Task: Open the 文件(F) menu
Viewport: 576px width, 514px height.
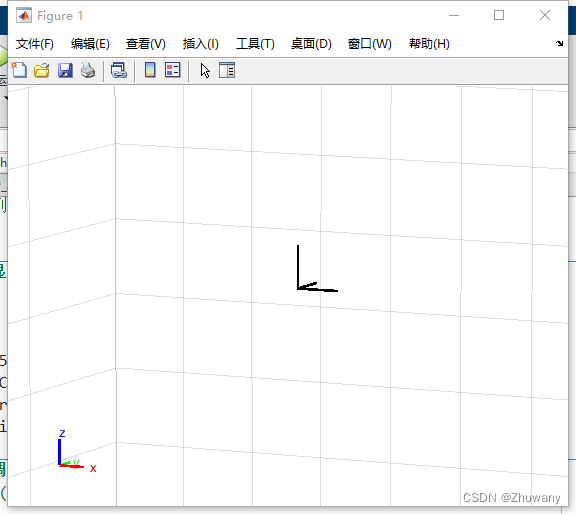Action: (x=35, y=44)
